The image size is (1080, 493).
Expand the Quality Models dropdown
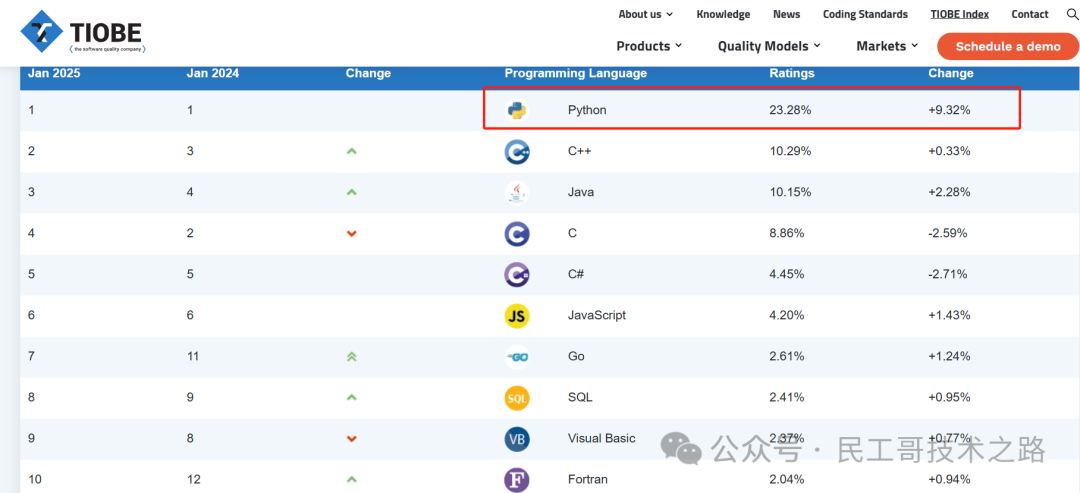(769, 46)
